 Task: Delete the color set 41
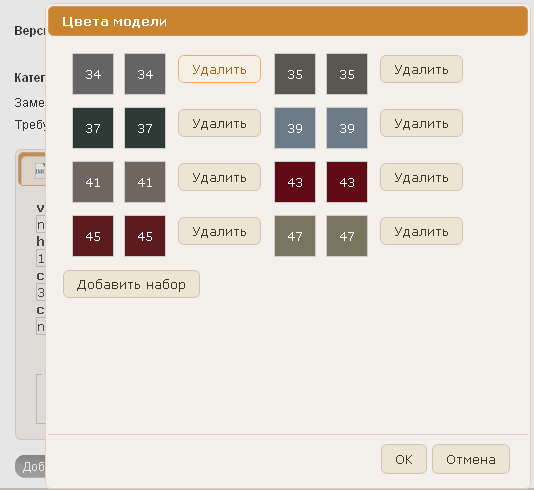point(219,177)
